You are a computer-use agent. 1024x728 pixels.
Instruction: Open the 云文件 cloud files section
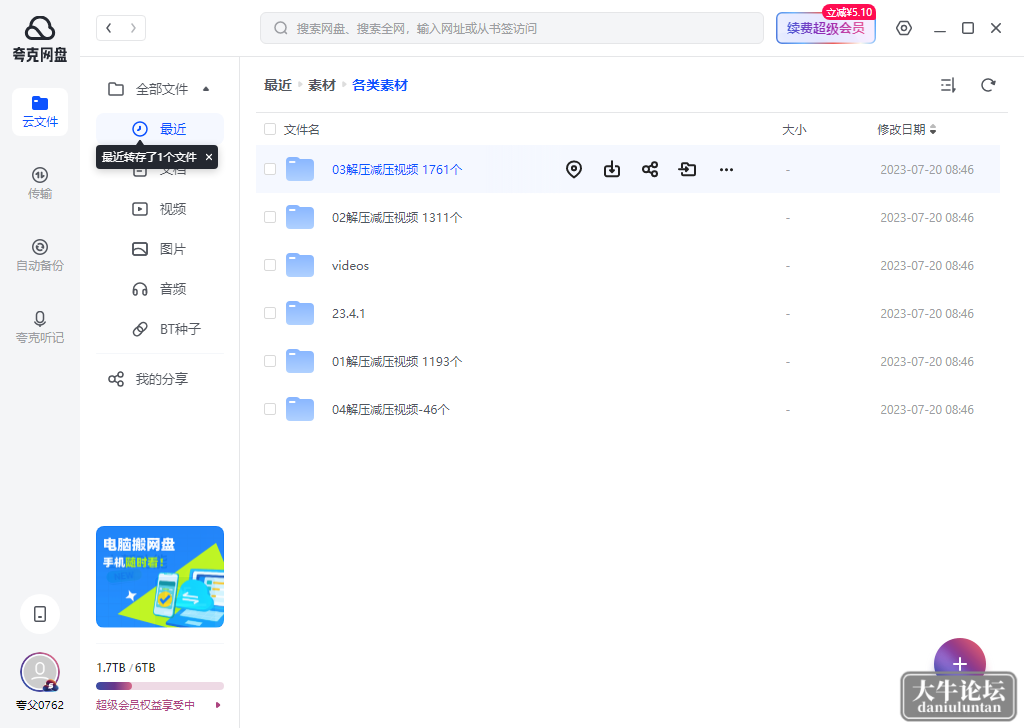pos(40,112)
